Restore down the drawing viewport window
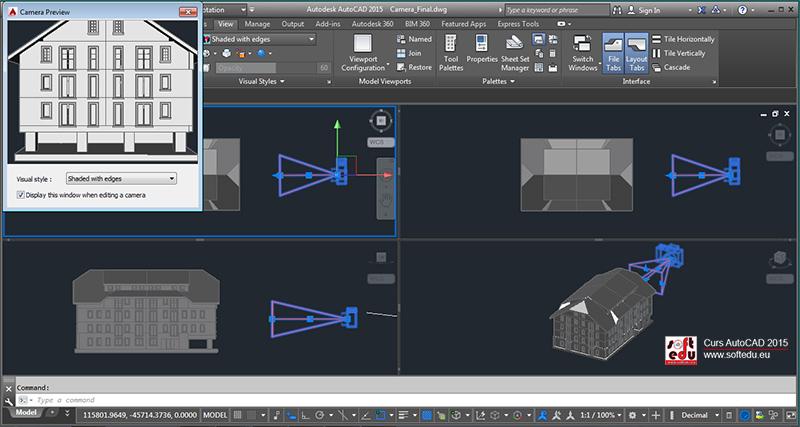 (x=775, y=114)
